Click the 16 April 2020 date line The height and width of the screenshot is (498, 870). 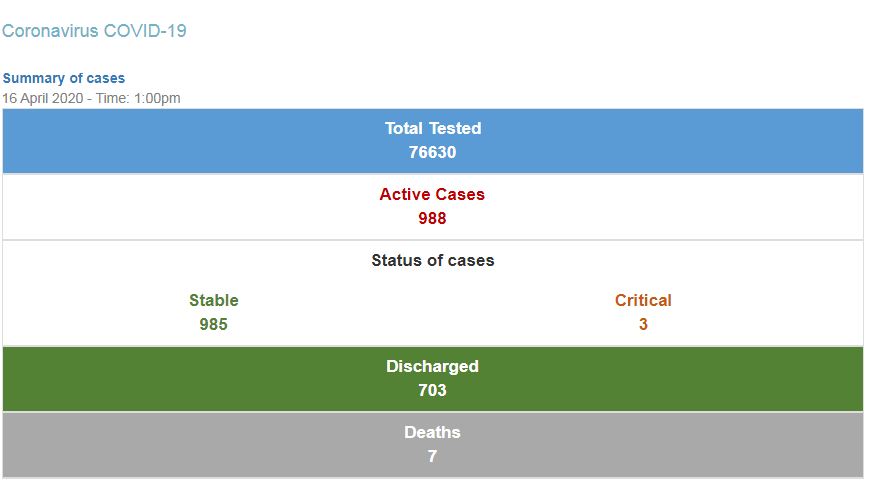92,98
